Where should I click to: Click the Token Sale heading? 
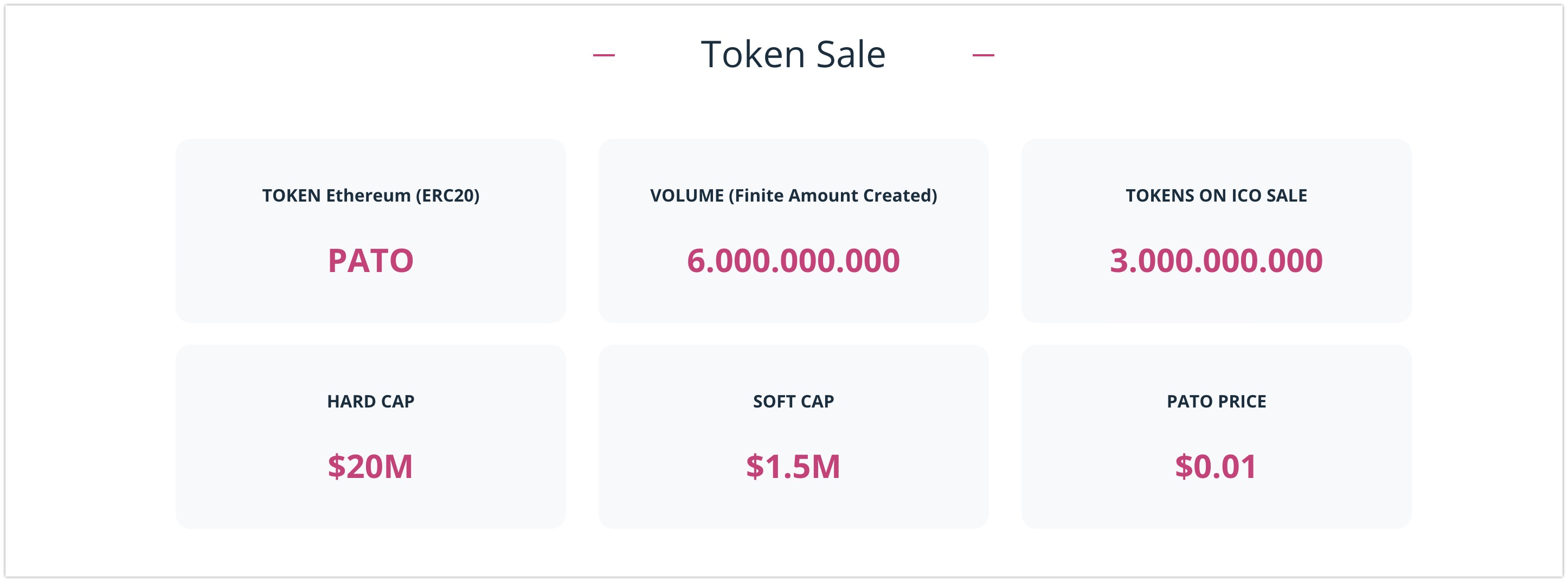pos(793,55)
